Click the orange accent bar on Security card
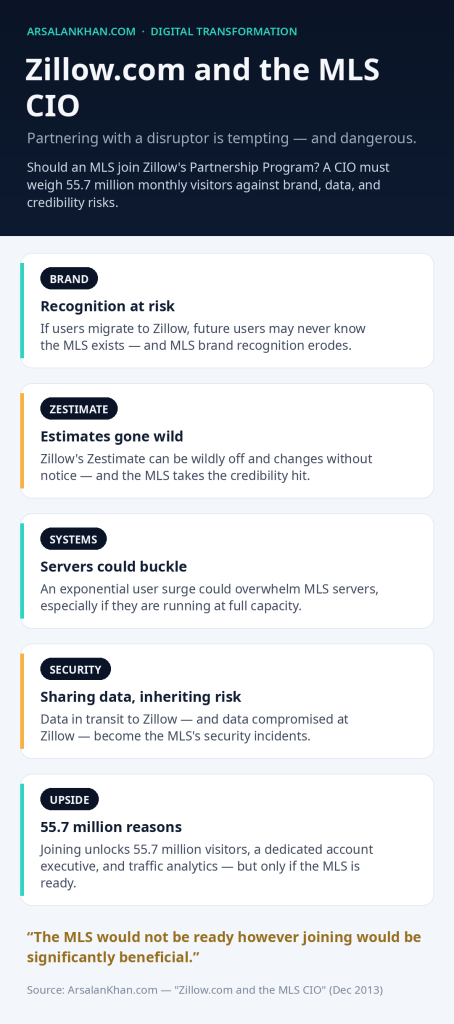This screenshot has width=454, height=1024. [22, 701]
